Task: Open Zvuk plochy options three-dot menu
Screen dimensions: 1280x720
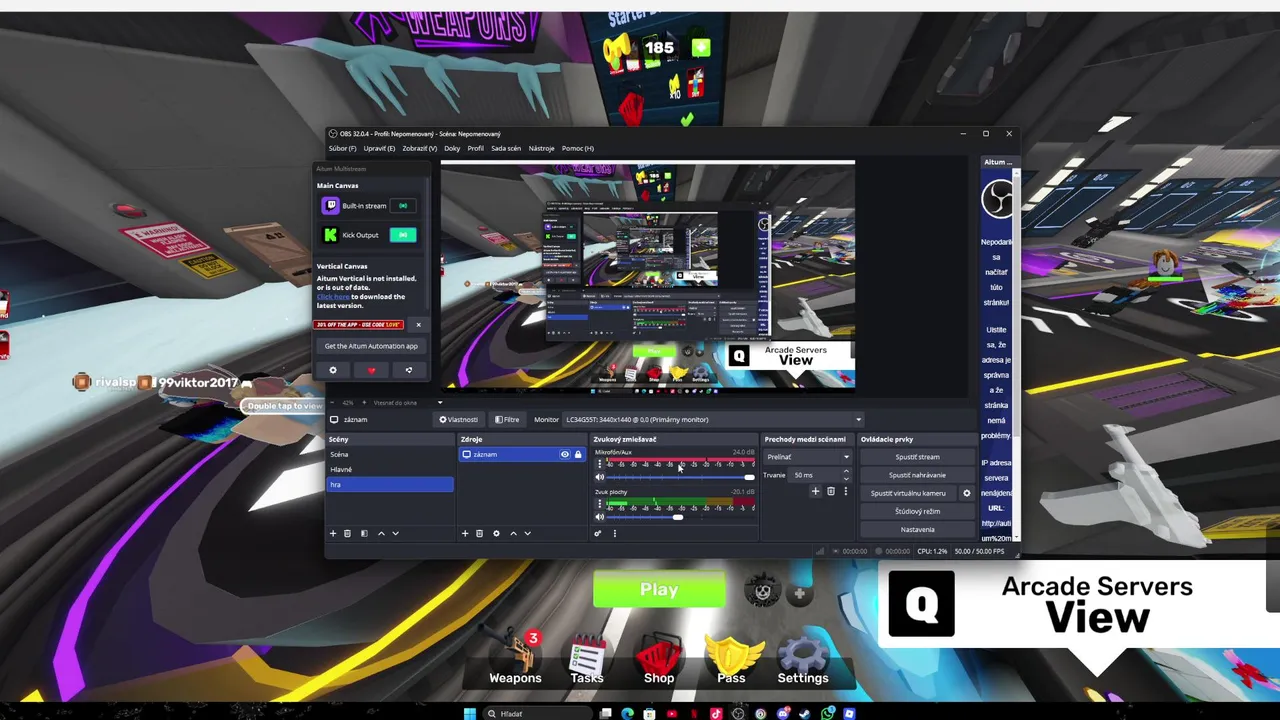Action: point(599,504)
